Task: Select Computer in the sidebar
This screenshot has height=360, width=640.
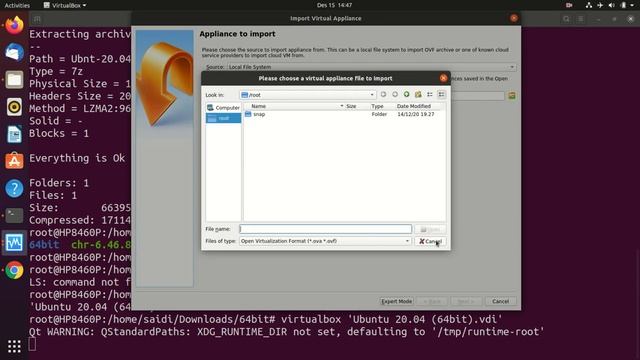Action: coord(223,108)
